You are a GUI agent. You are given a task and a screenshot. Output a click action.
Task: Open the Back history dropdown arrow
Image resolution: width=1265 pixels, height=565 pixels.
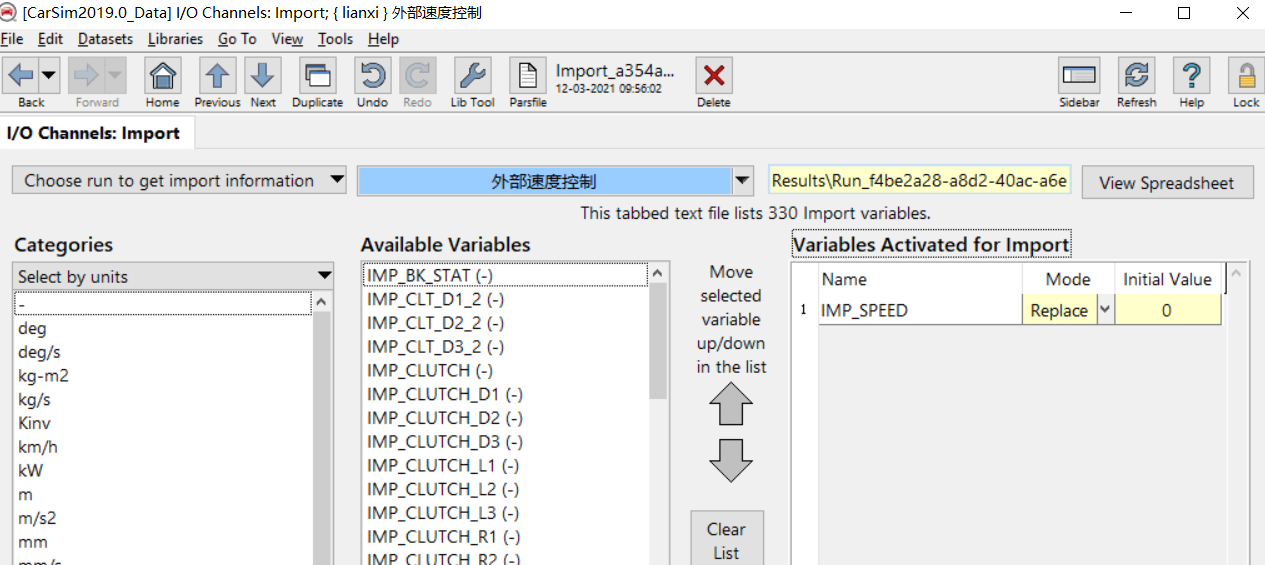pos(49,75)
